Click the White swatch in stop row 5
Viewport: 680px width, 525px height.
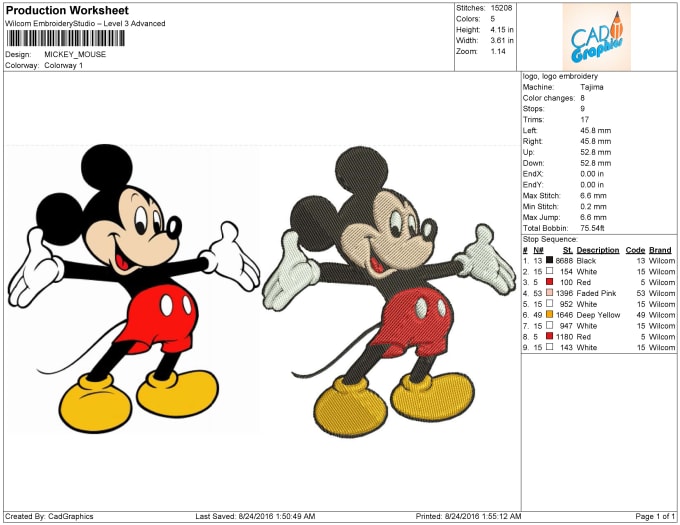click(549, 303)
